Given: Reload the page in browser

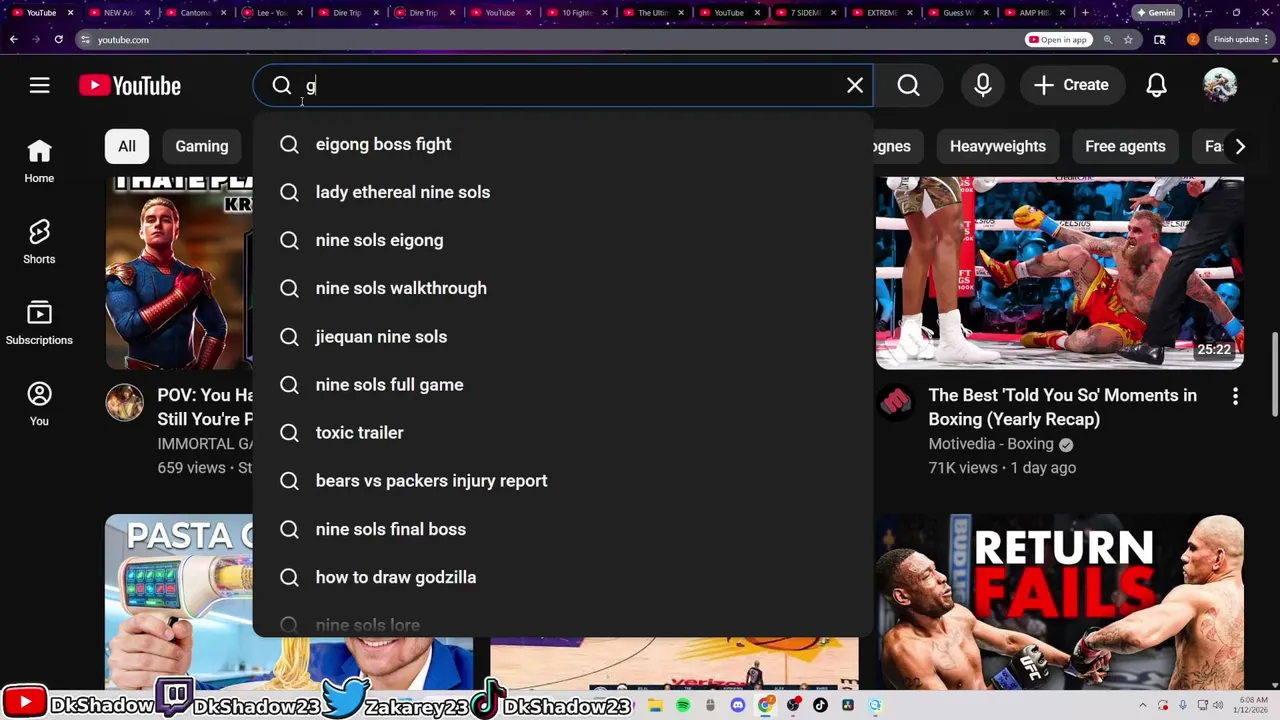Looking at the screenshot, I should [59, 39].
